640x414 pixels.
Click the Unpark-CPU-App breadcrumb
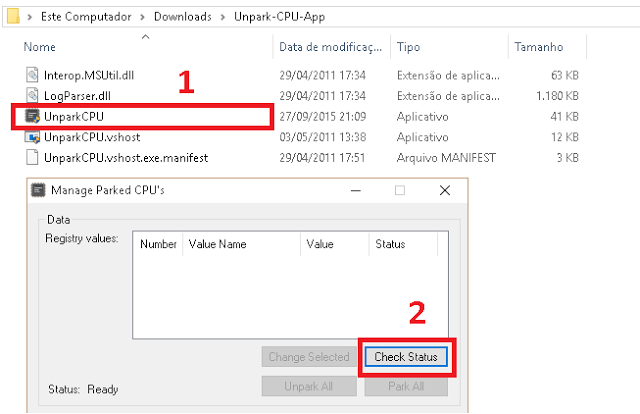(280, 17)
